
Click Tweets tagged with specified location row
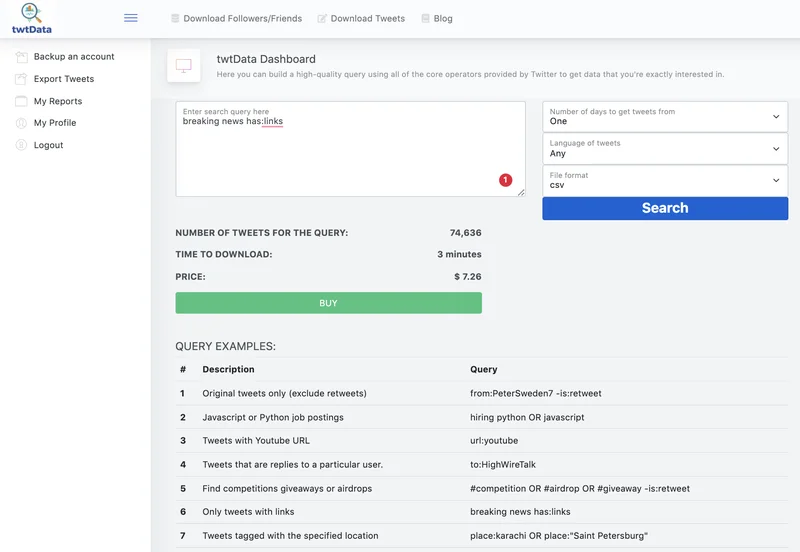click(290, 536)
